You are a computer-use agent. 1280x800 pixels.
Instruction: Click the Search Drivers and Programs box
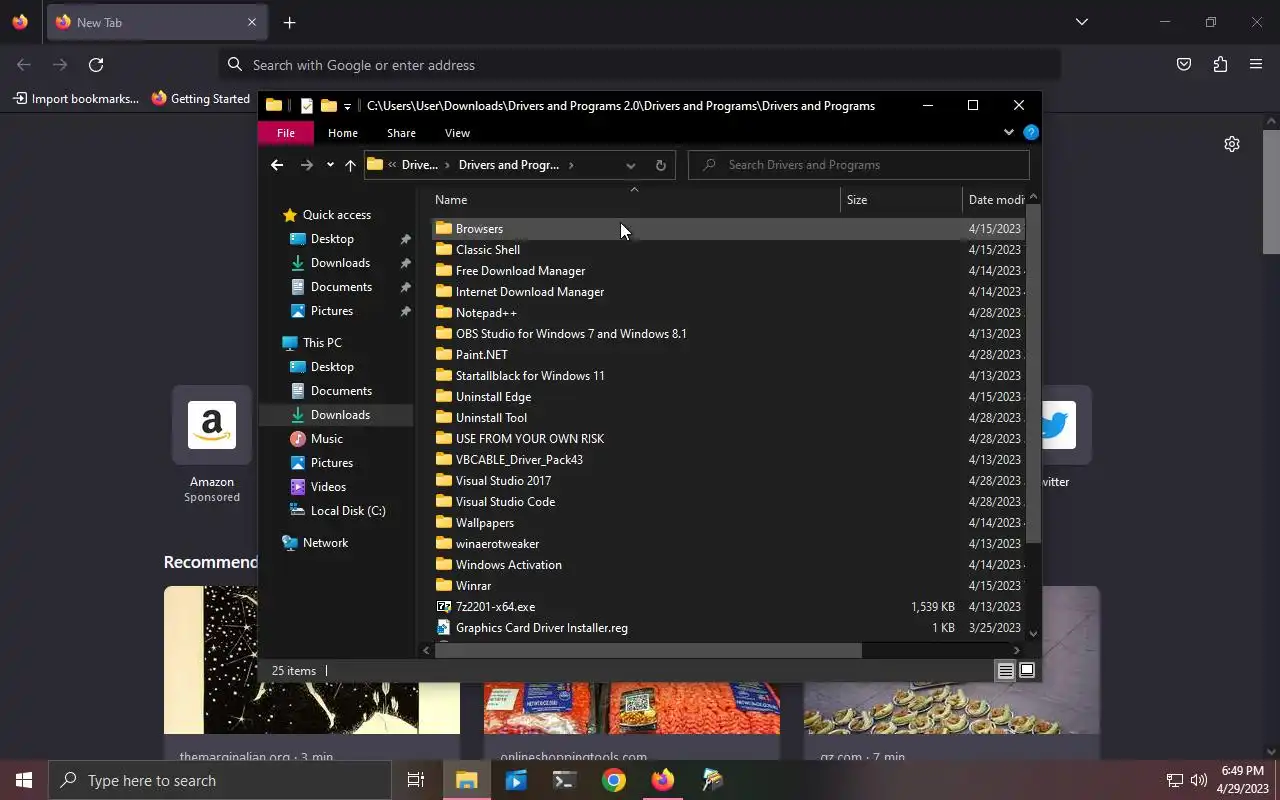coord(859,165)
